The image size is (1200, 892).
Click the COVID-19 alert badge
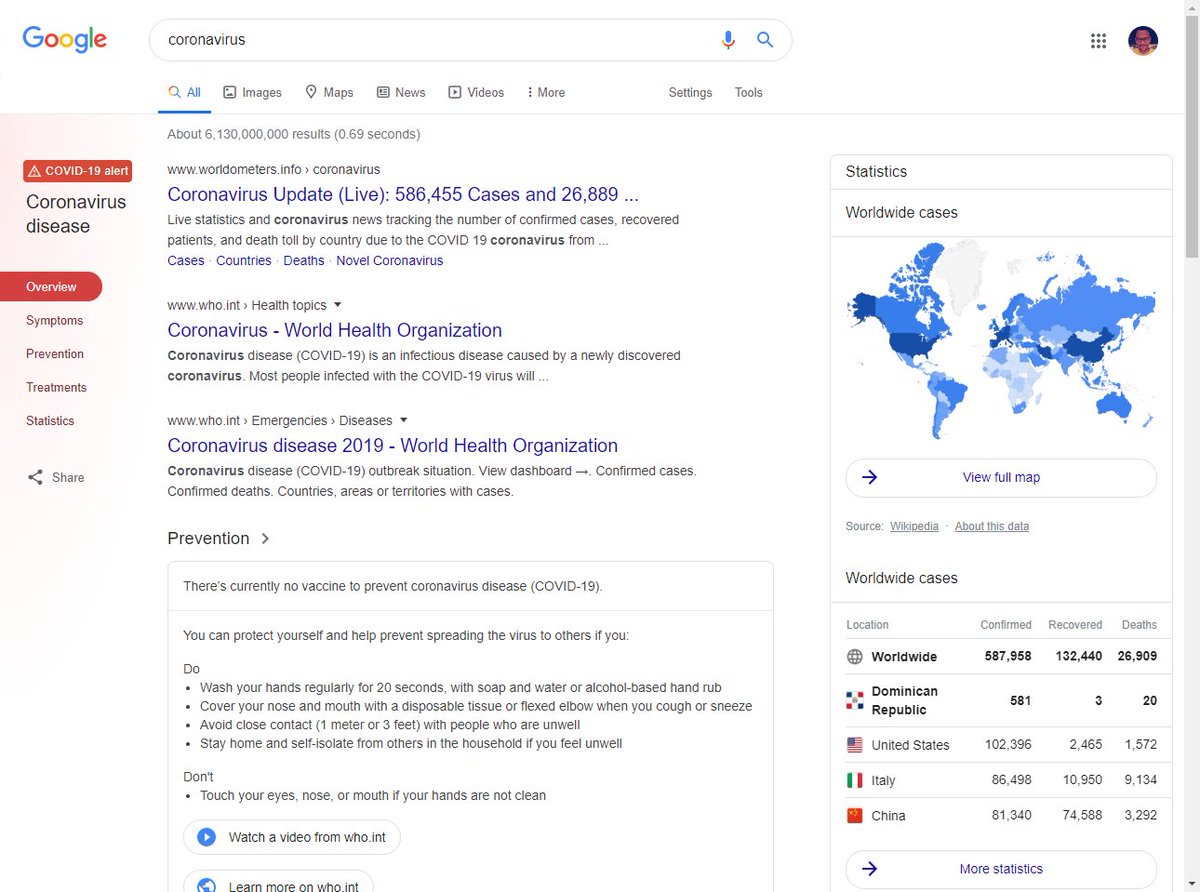[x=77, y=171]
